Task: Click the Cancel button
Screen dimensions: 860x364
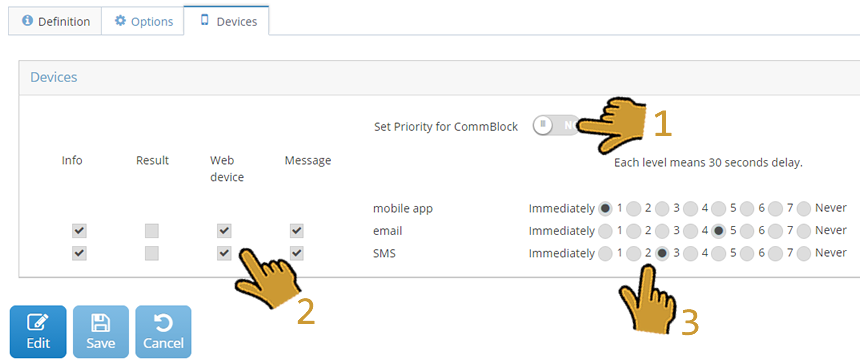Action: (x=163, y=332)
